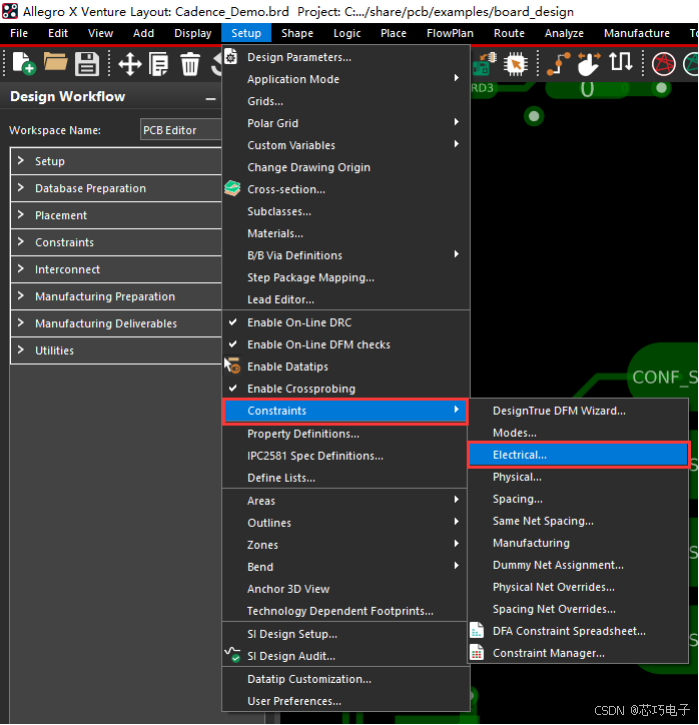The height and width of the screenshot is (725, 699).
Task: Open the Polar Grid submenu
Action: (346, 123)
